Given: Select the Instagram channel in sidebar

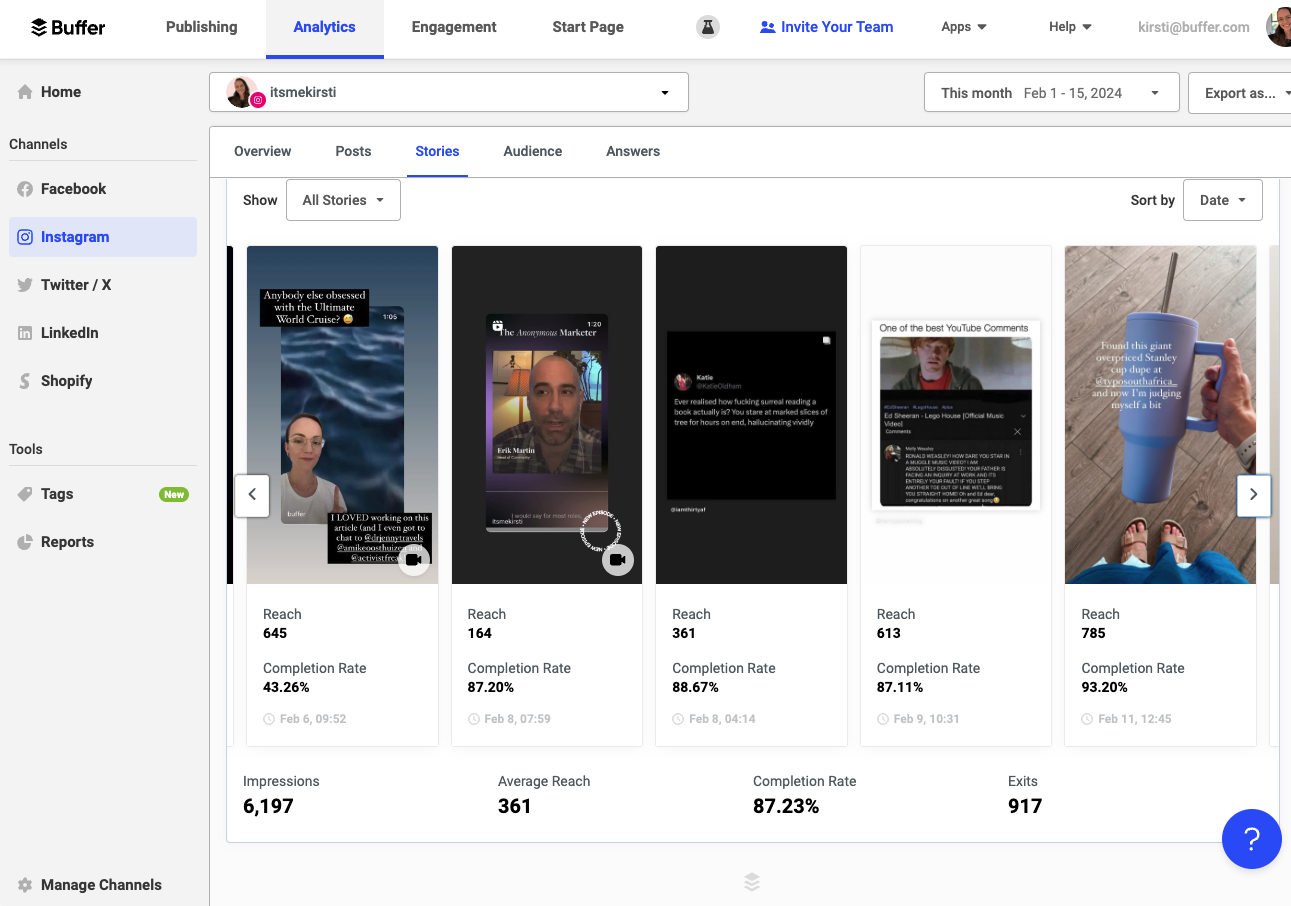Looking at the screenshot, I should 77,236.
